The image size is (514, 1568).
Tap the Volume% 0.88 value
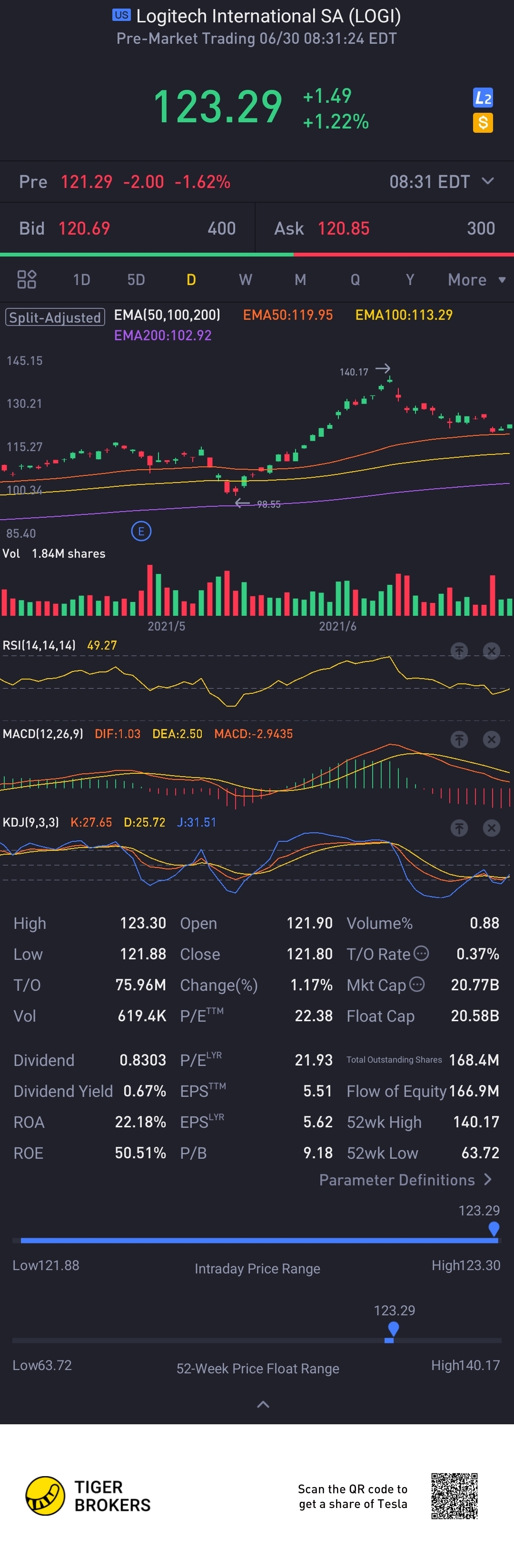click(484, 923)
